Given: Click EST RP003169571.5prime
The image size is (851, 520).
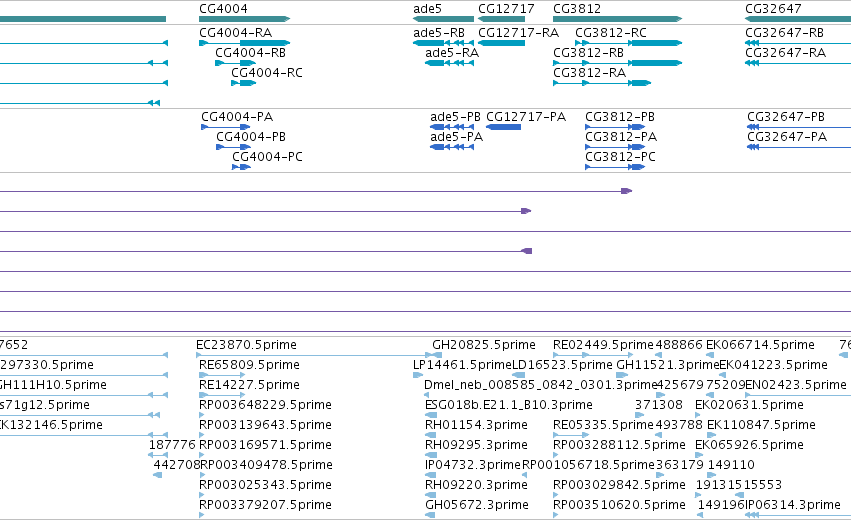Looking at the screenshot, I should click(x=265, y=445).
